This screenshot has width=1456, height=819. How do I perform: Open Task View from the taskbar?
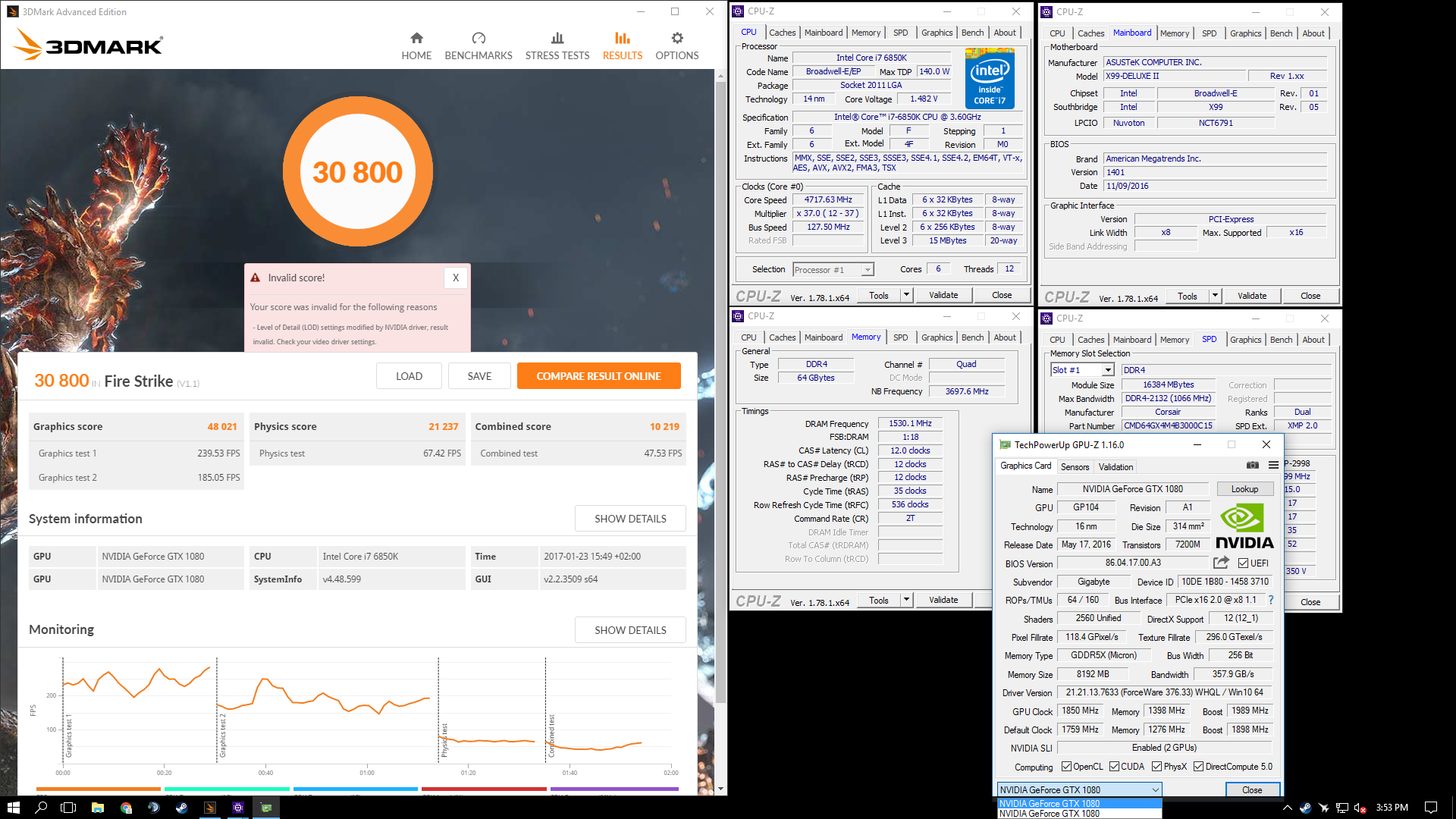click(68, 808)
